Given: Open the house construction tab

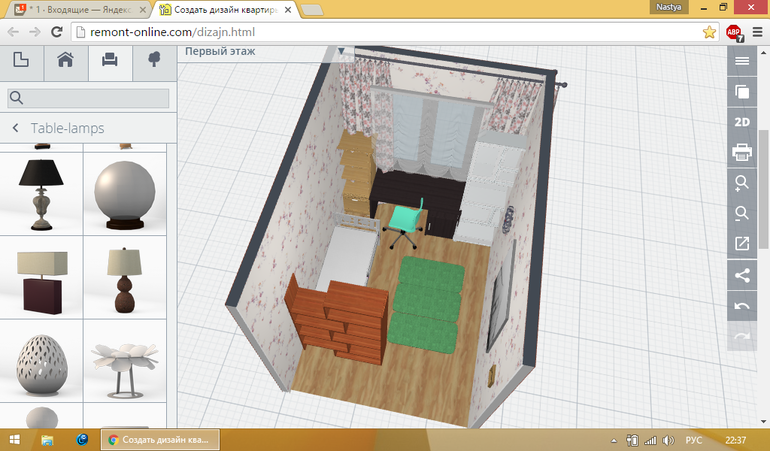Looking at the screenshot, I should point(66,60).
